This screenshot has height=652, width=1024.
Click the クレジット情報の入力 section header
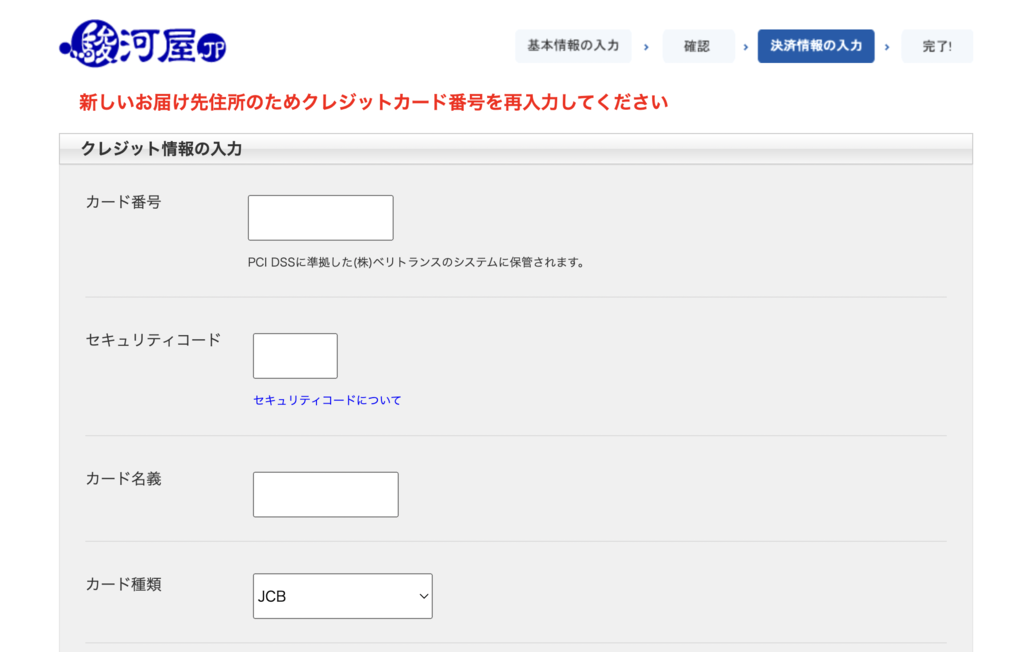pos(516,149)
